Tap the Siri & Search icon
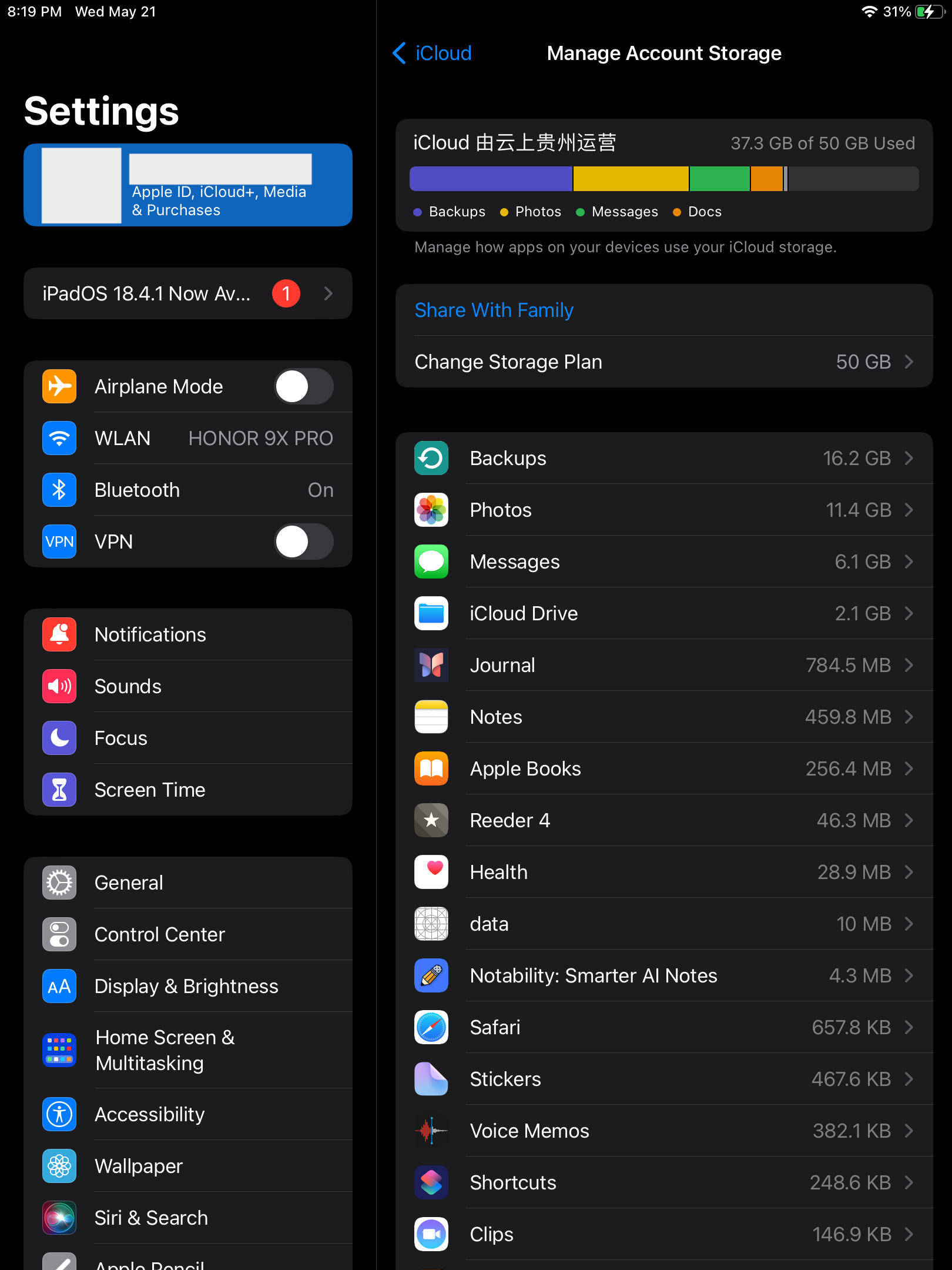The height and width of the screenshot is (1270, 952). click(59, 1218)
